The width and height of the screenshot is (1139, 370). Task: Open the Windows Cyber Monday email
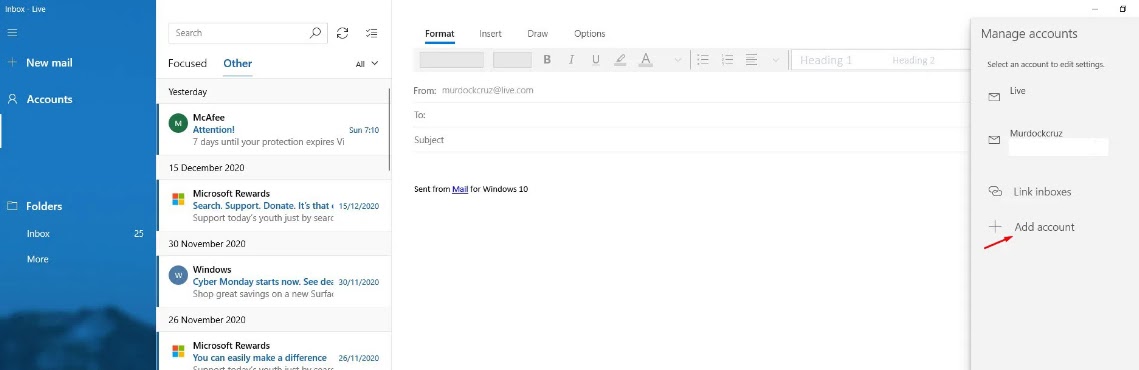click(274, 281)
